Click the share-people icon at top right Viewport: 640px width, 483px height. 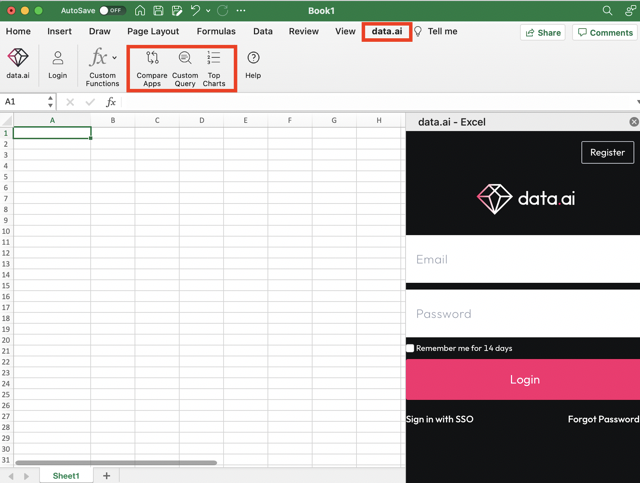630,11
